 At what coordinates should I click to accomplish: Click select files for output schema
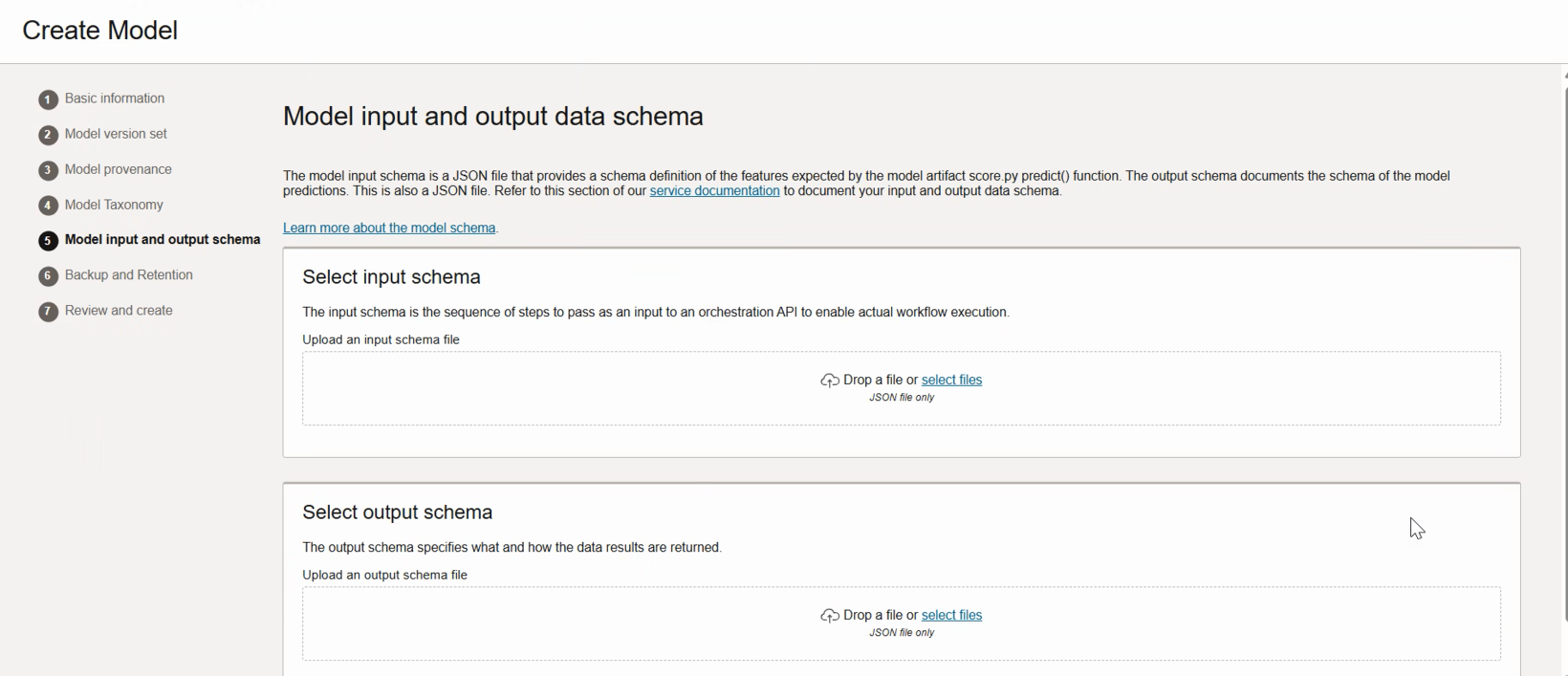click(x=951, y=615)
